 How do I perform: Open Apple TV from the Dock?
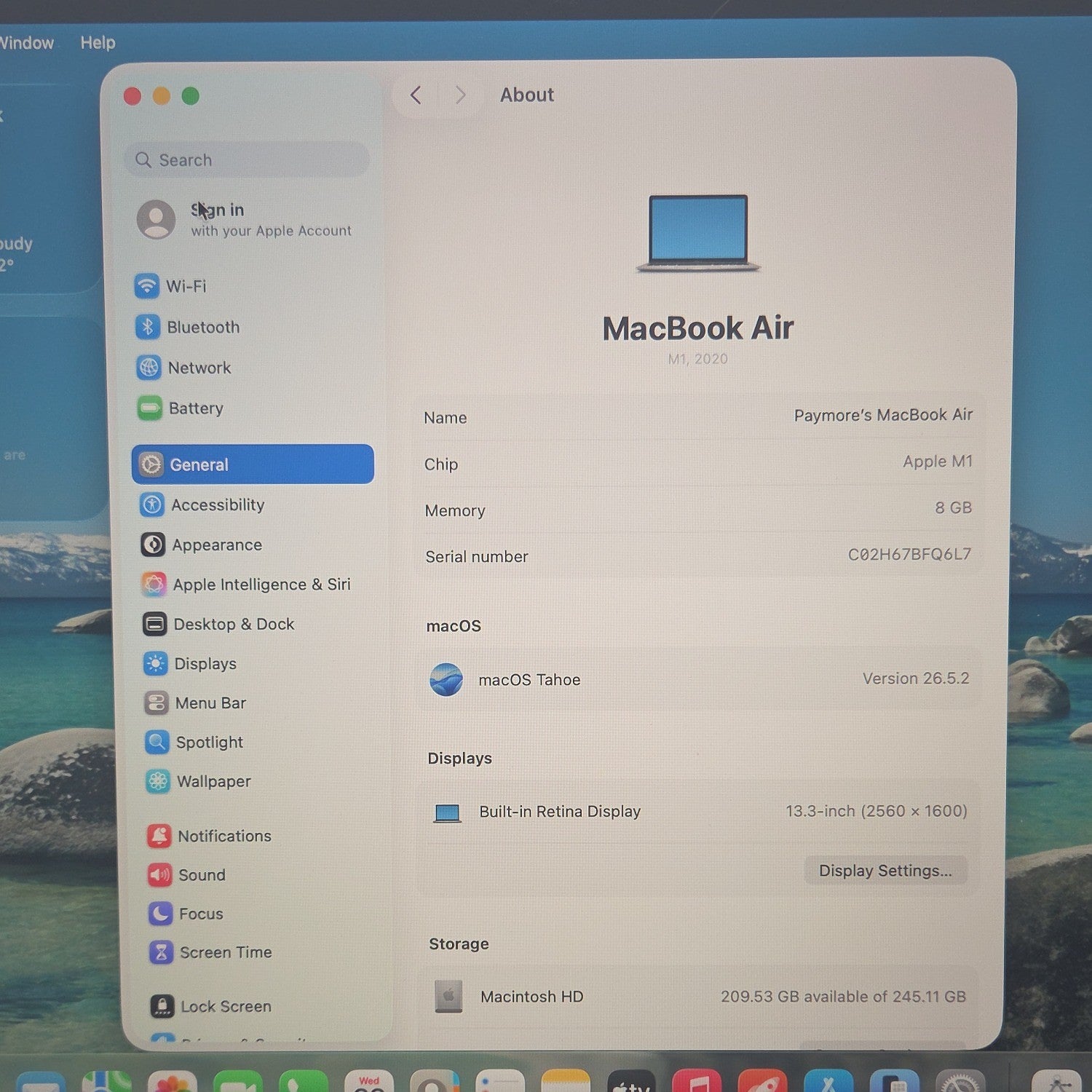pyautogui.click(x=631, y=1083)
